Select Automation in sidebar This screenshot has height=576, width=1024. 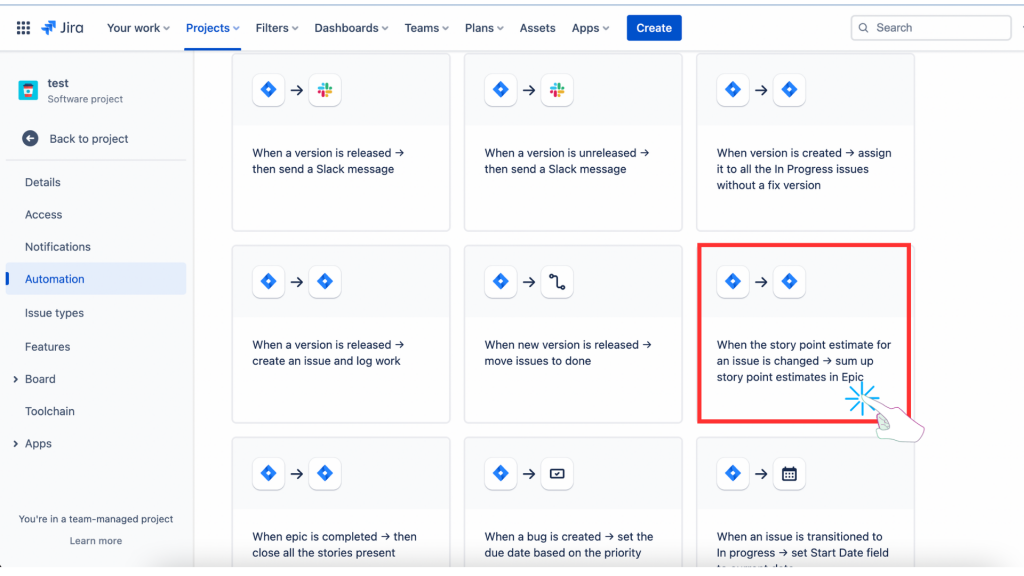[x=96, y=279]
